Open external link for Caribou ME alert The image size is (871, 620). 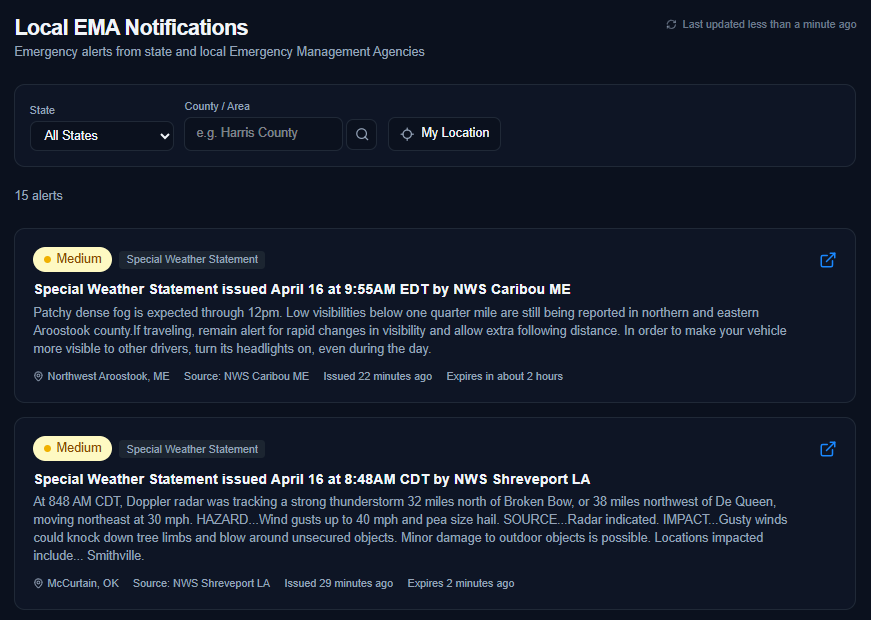click(x=827, y=260)
